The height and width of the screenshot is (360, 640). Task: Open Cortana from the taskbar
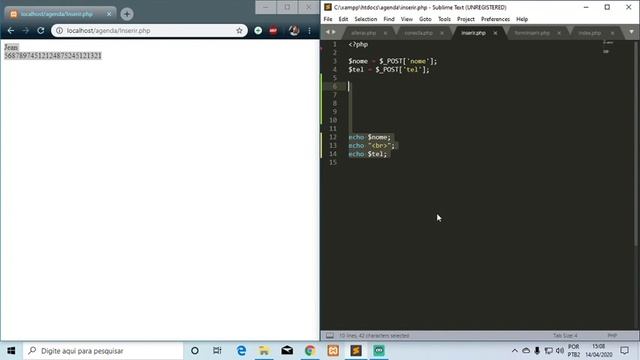(x=195, y=351)
